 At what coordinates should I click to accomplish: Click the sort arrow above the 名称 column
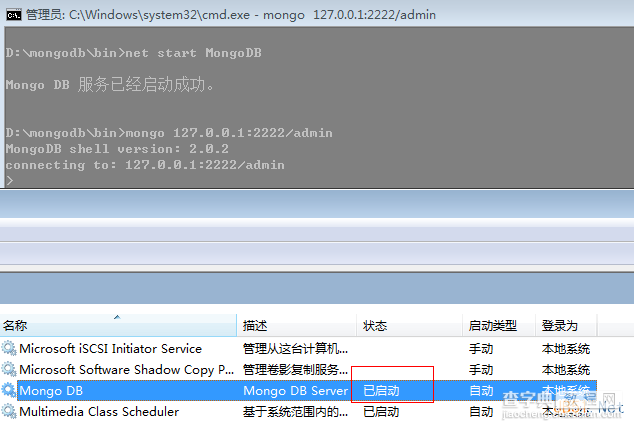[117, 317]
